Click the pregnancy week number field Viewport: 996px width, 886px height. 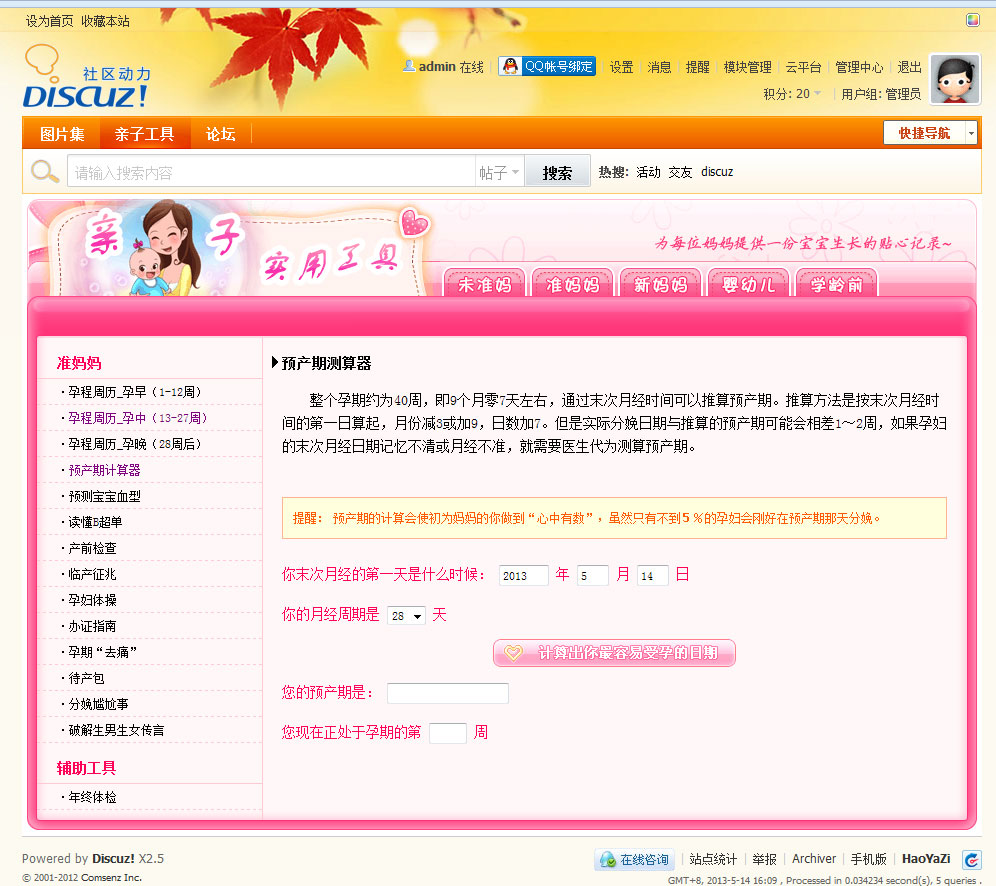coord(448,733)
